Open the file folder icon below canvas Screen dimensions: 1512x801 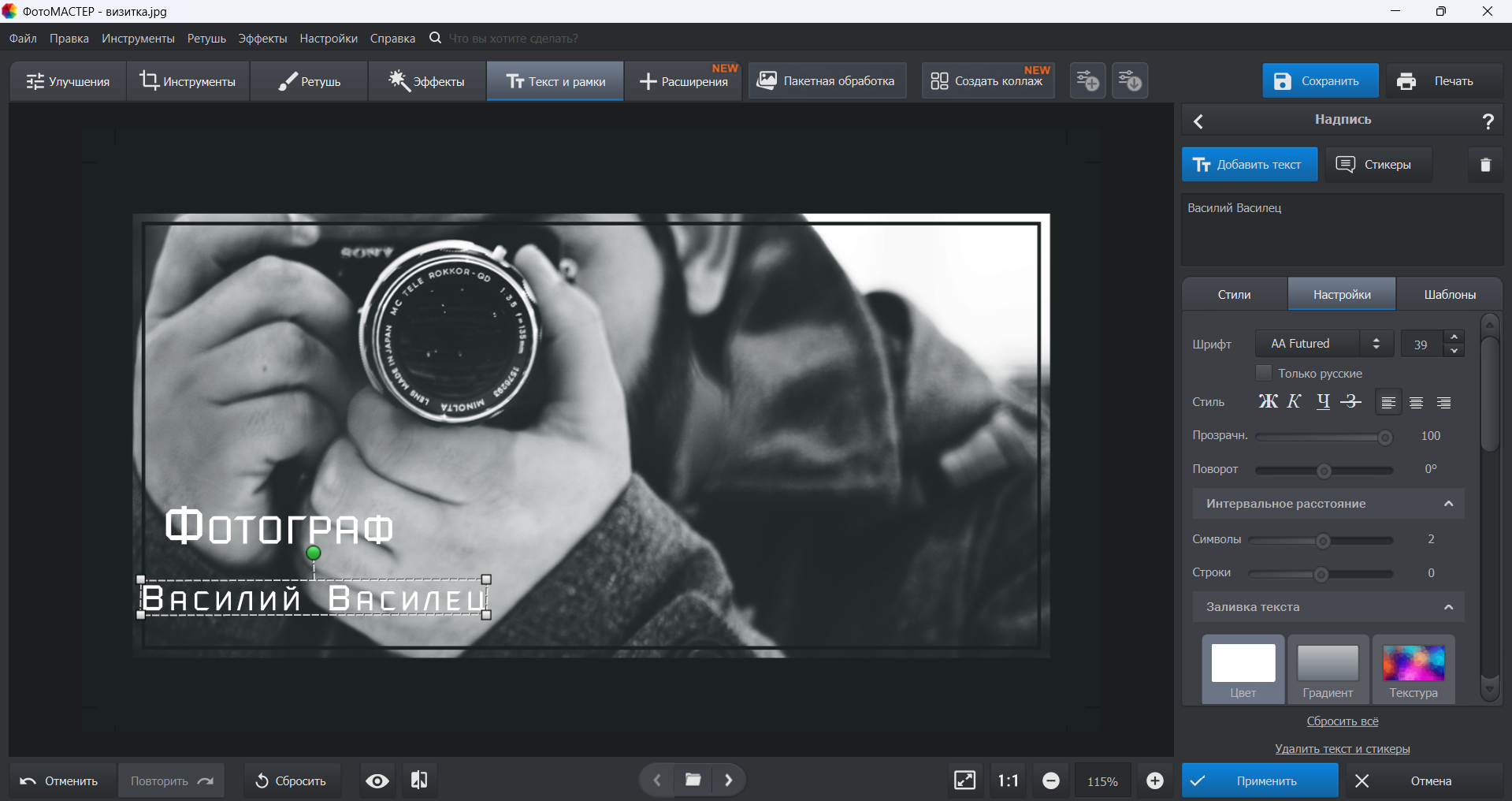[x=693, y=781]
